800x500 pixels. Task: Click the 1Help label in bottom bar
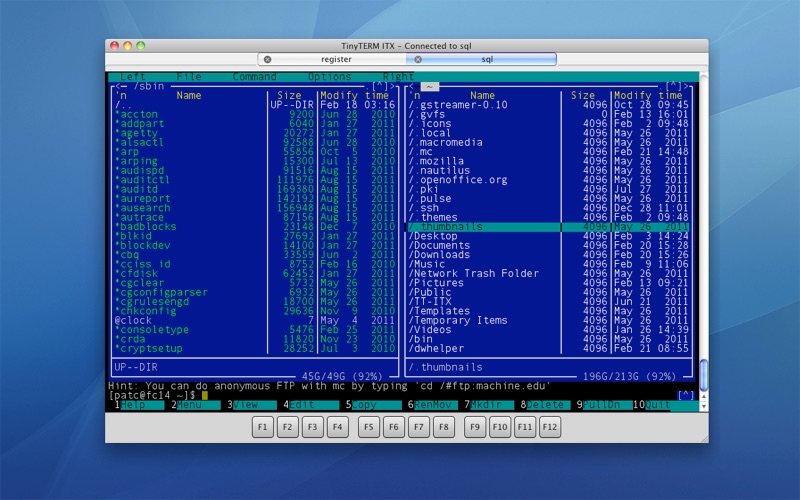139,405
